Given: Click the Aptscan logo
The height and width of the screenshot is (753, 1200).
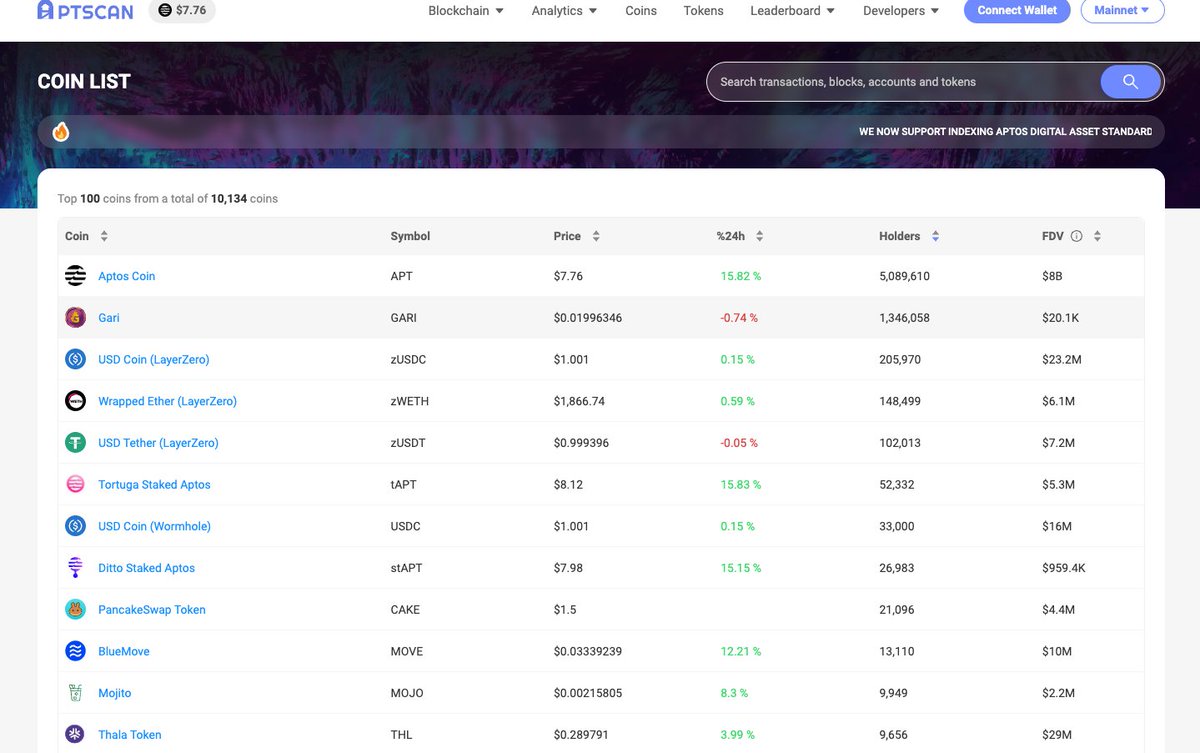Looking at the screenshot, I should click(85, 10).
